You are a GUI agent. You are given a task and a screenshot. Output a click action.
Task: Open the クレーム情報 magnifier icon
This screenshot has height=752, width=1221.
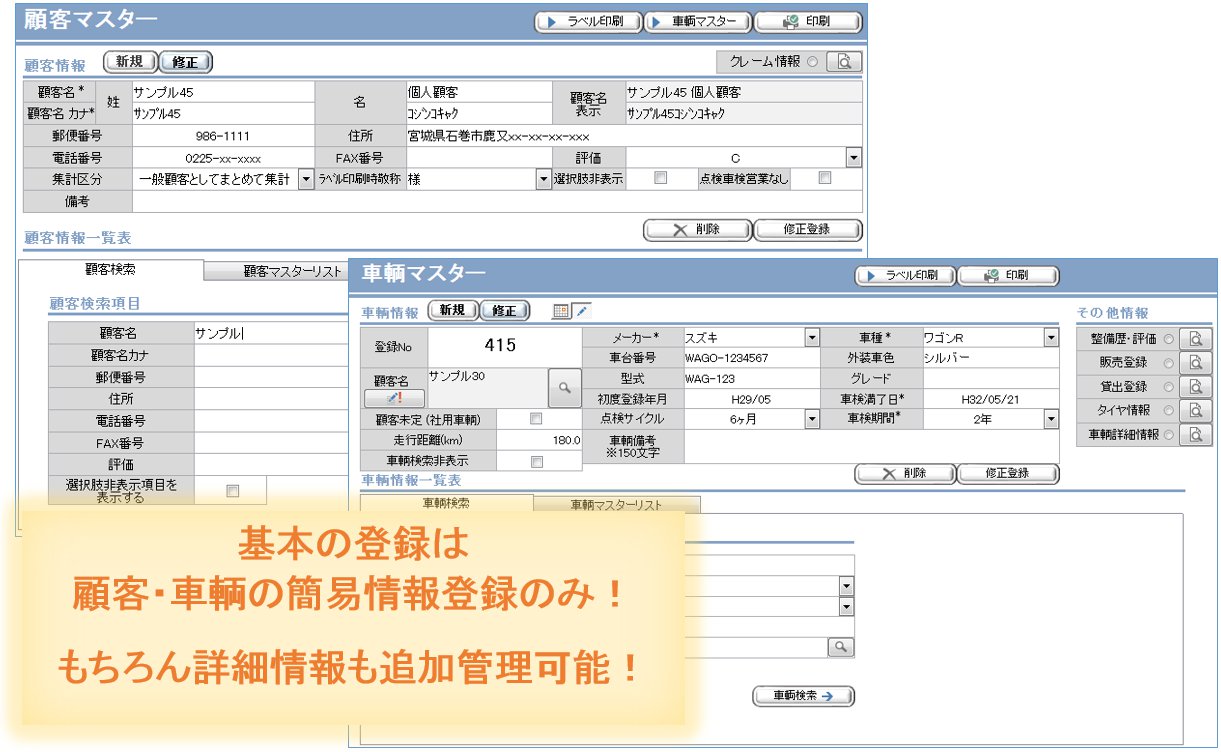[x=844, y=62]
